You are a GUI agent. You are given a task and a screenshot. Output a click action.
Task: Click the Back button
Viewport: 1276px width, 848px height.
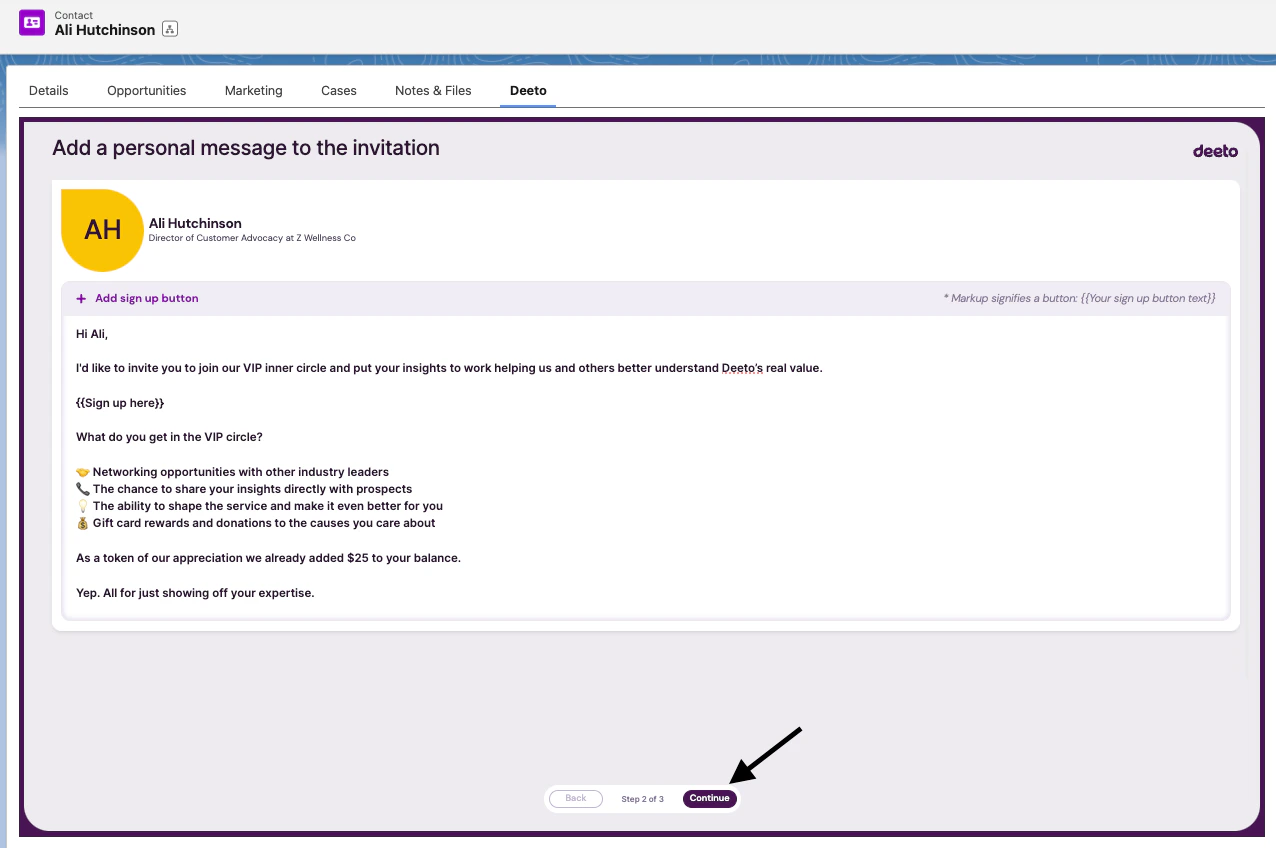(x=576, y=798)
